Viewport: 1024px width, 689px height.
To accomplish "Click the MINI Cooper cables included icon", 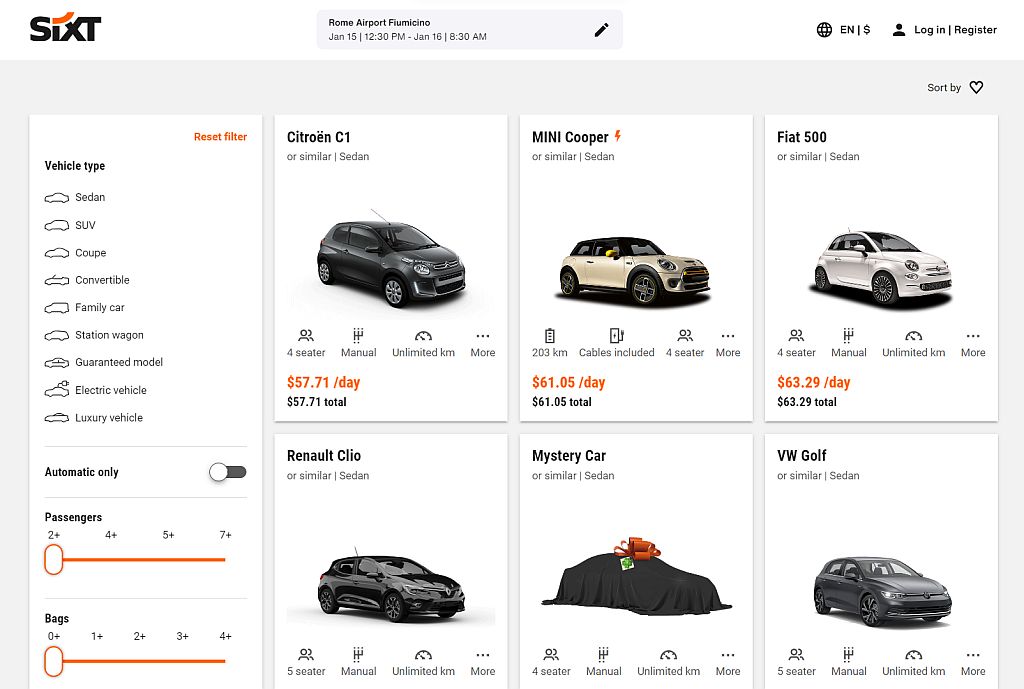I will click(616, 336).
